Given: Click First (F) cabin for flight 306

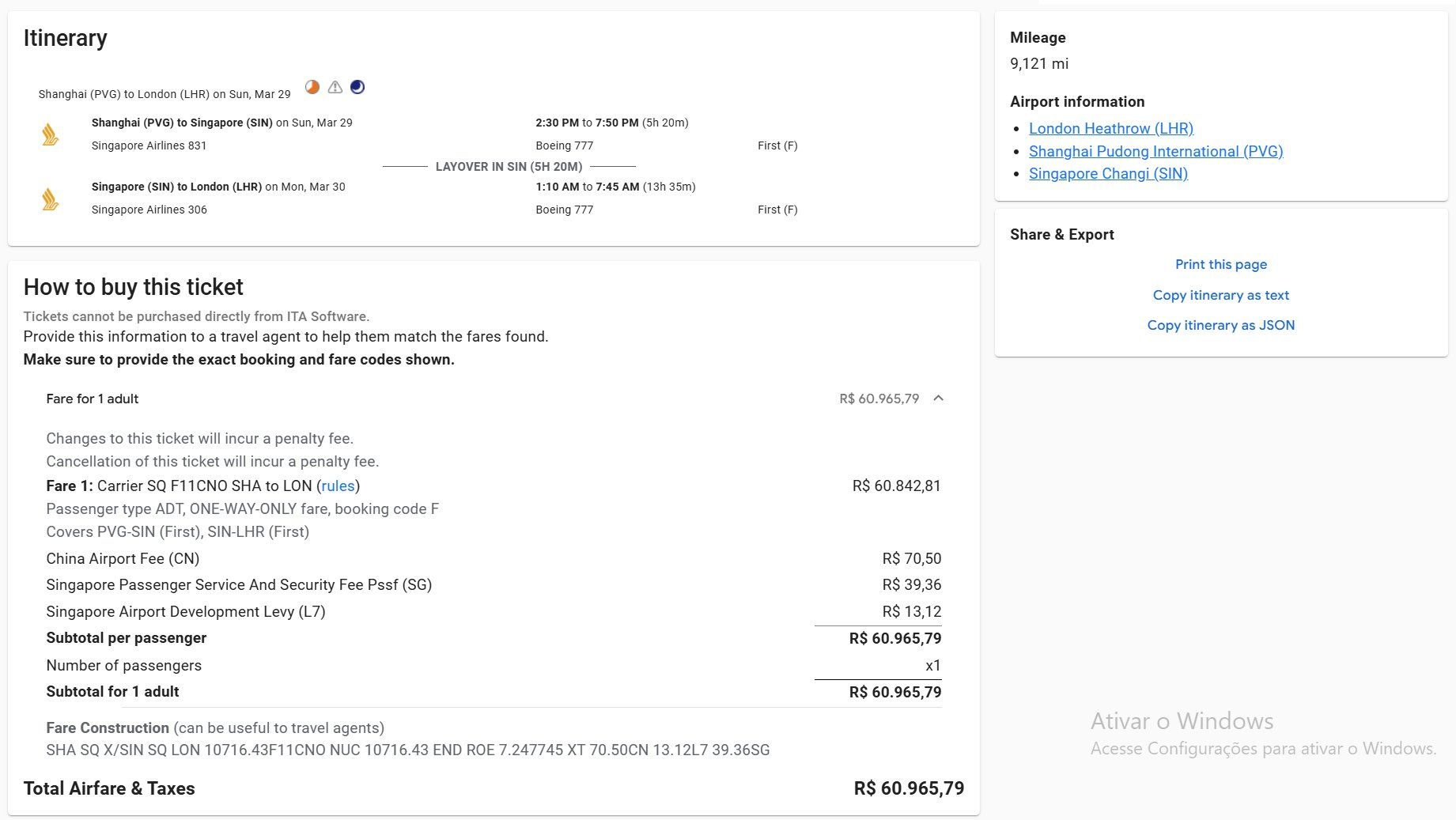Looking at the screenshot, I should coord(777,210).
